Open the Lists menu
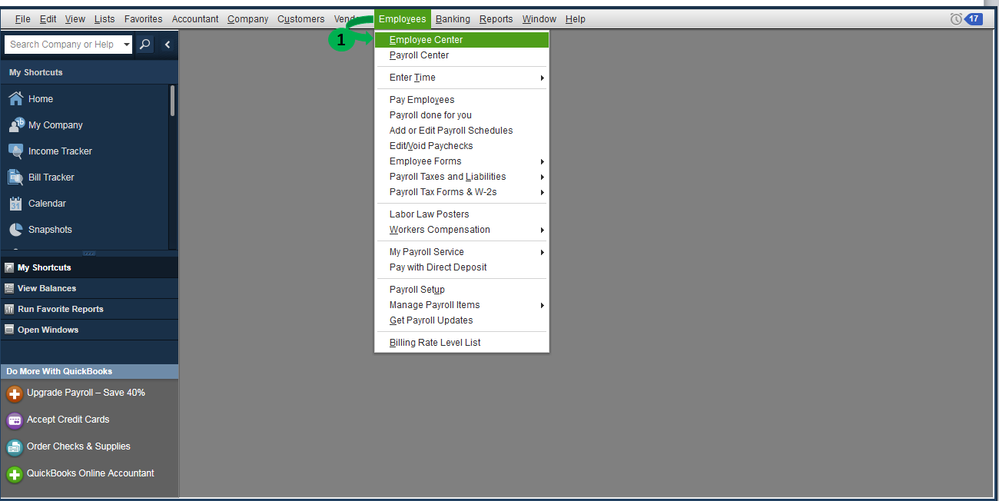This screenshot has height=501, width=999. [x=104, y=19]
